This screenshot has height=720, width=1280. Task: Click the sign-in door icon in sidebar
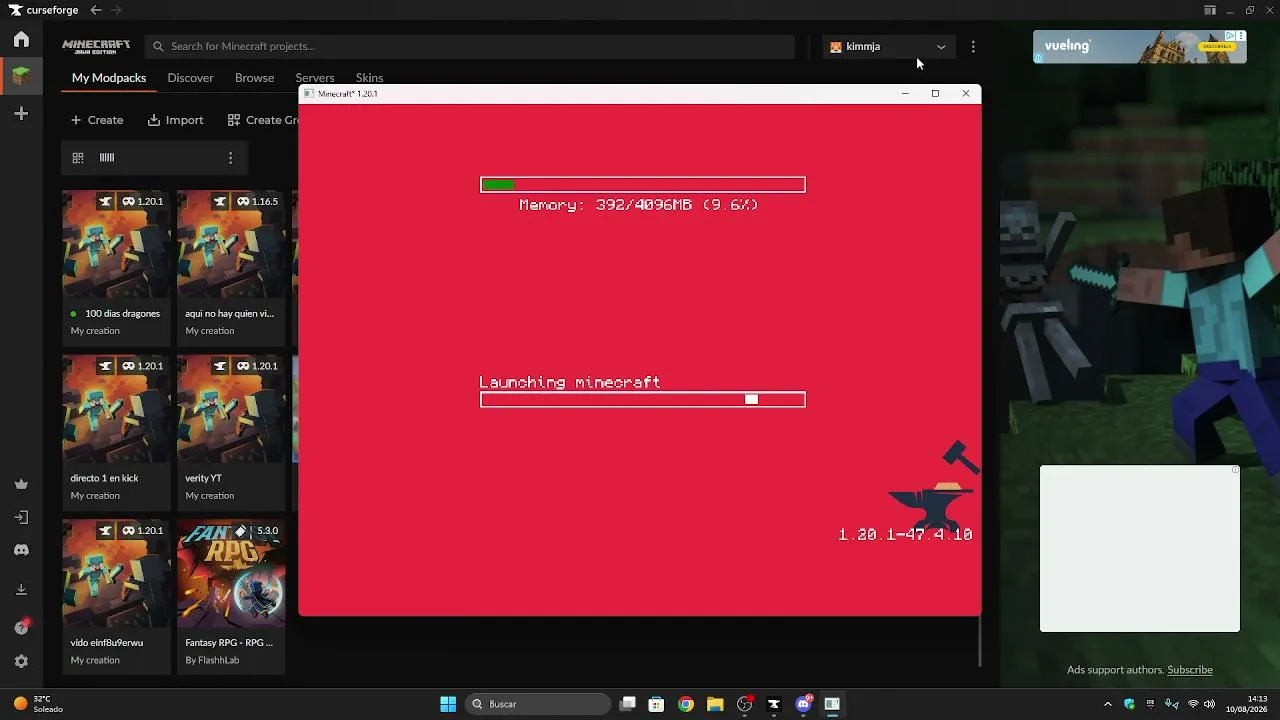point(21,517)
